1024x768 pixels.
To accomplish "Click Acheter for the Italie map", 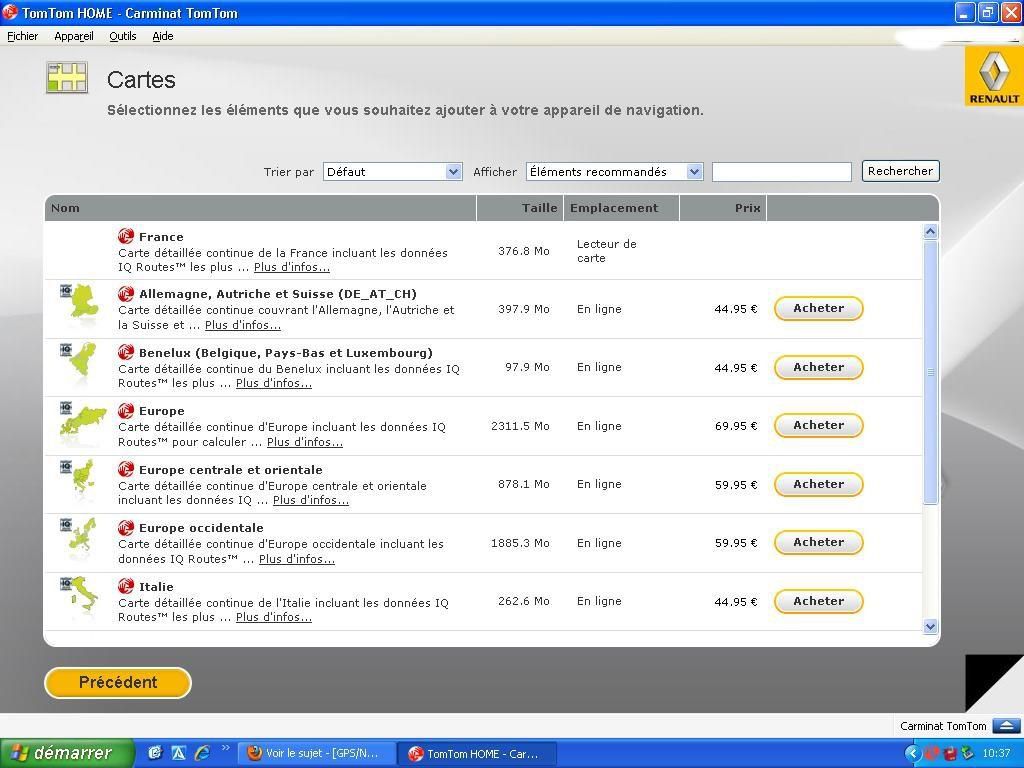I will coord(818,601).
